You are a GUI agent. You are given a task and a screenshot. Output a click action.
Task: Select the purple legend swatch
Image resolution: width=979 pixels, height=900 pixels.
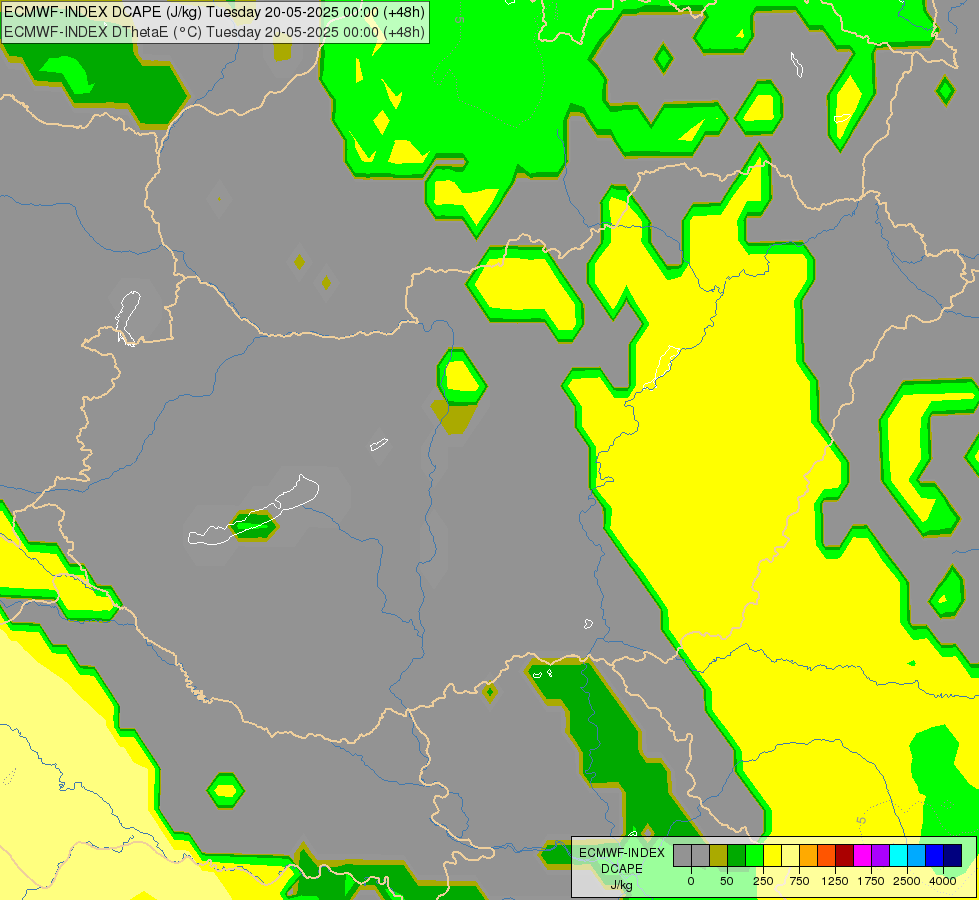tap(880, 856)
